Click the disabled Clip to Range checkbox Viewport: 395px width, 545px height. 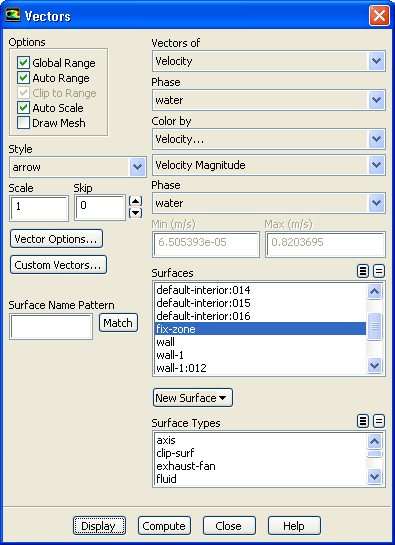pos(23,93)
